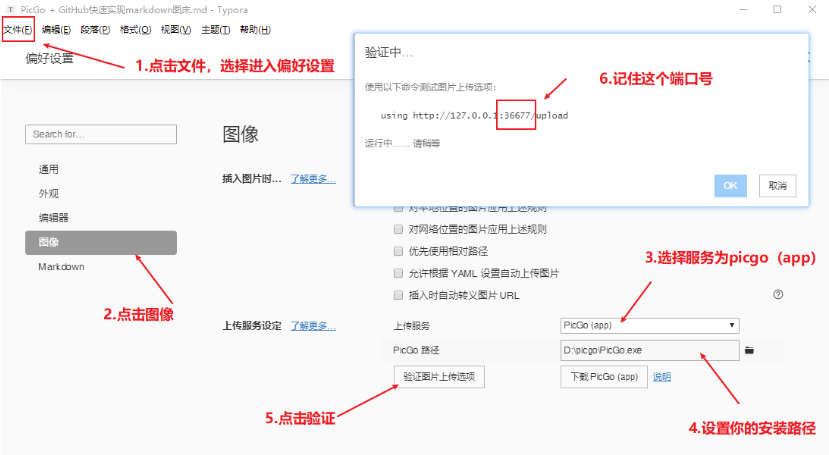Click 取消 in the 验证中 dialog
829x455 pixels.
777,185
